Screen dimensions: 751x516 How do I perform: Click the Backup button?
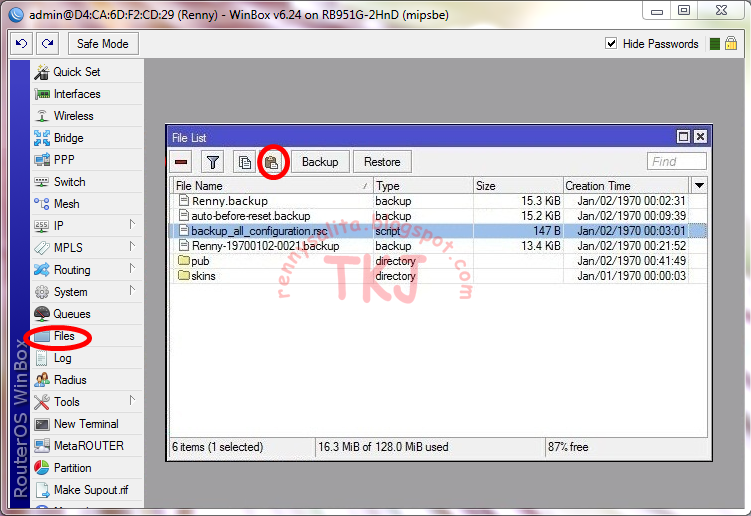coord(320,162)
